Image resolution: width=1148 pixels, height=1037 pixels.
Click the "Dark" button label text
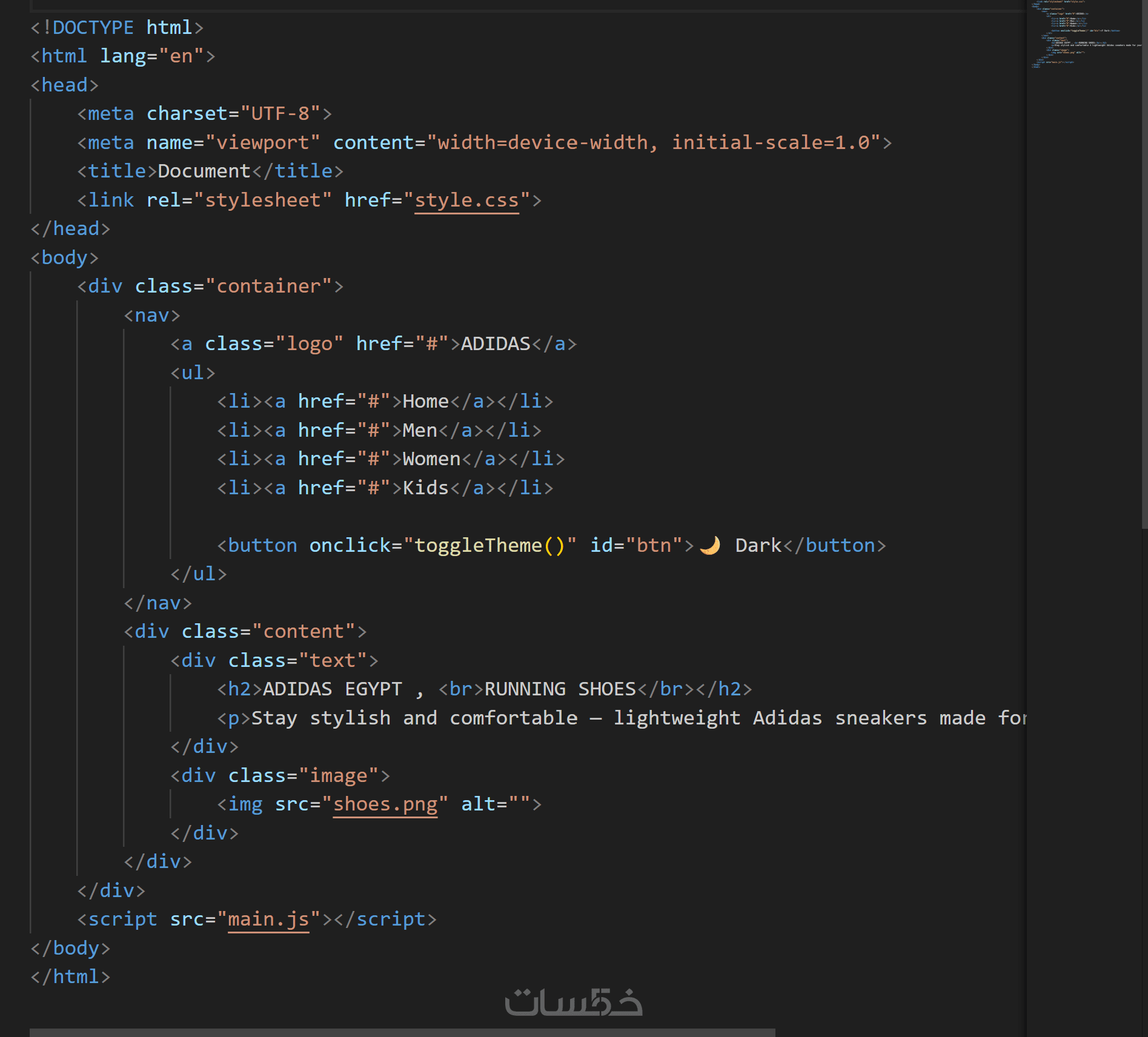pos(758,545)
